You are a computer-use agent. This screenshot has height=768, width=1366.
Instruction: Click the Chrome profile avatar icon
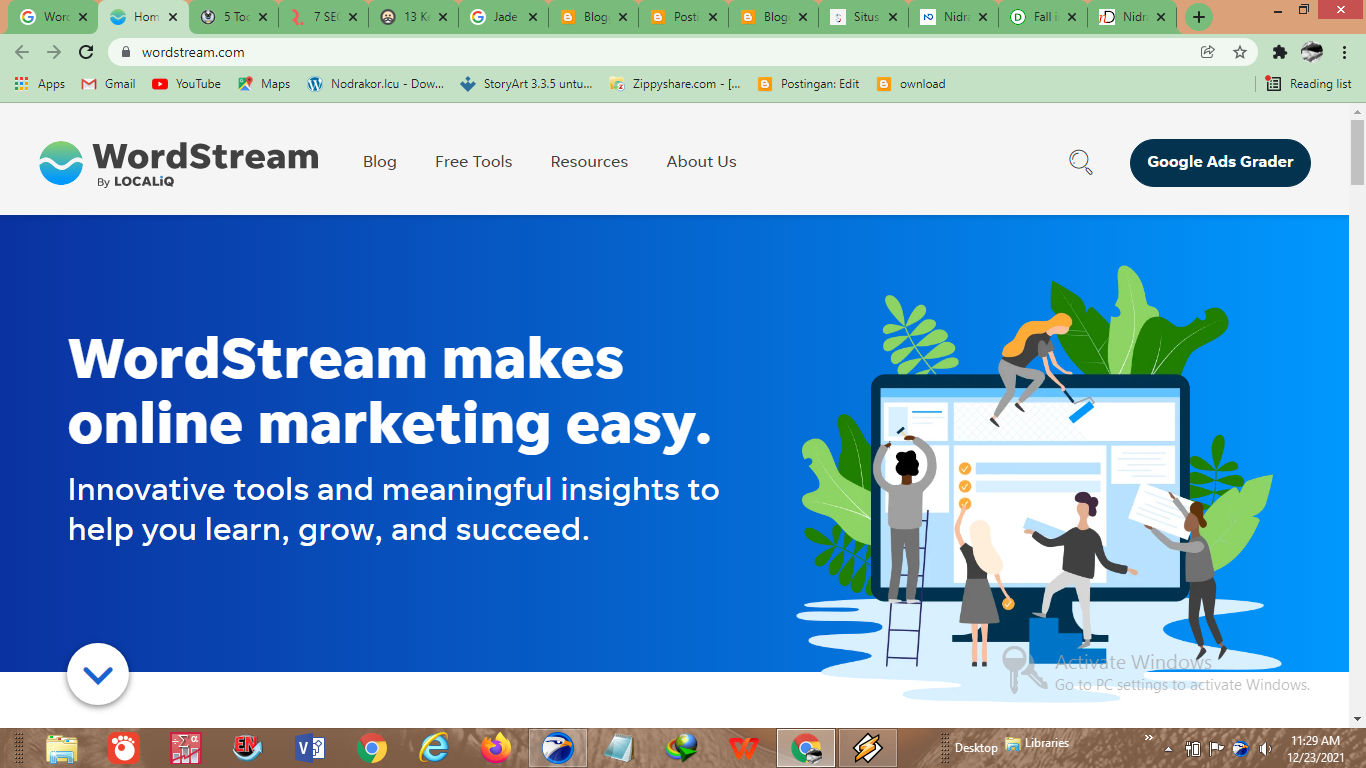(x=1312, y=52)
